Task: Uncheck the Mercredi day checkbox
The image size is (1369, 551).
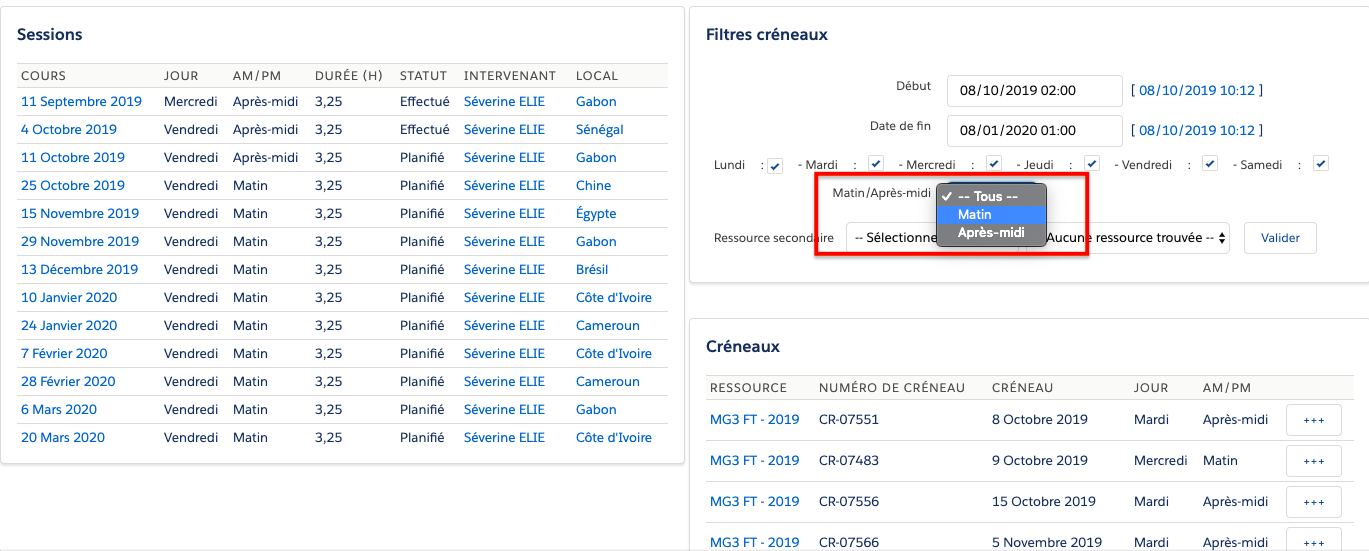Action: click(x=993, y=164)
